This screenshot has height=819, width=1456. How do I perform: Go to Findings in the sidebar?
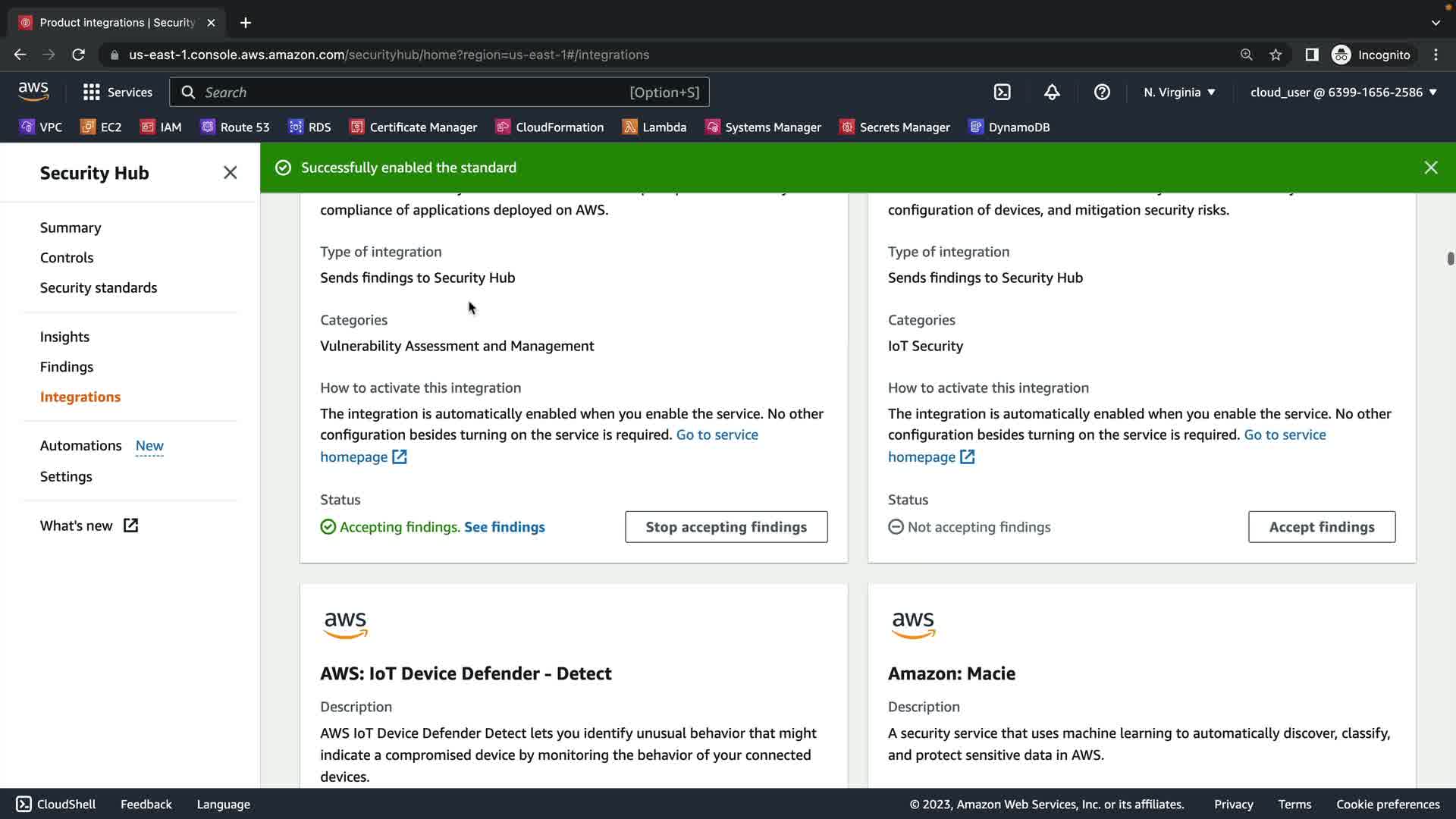click(x=67, y=367)
